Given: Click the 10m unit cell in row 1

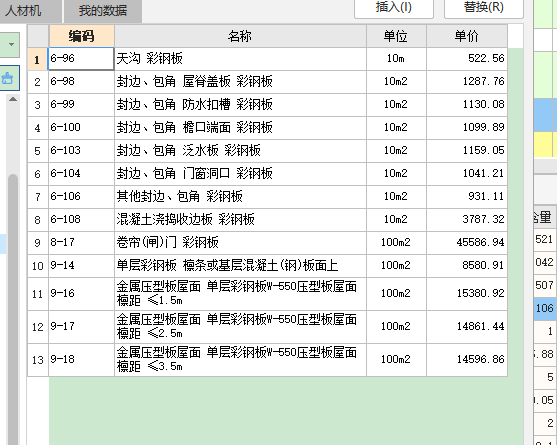Looking at the screenshot, I should point(396,59).
